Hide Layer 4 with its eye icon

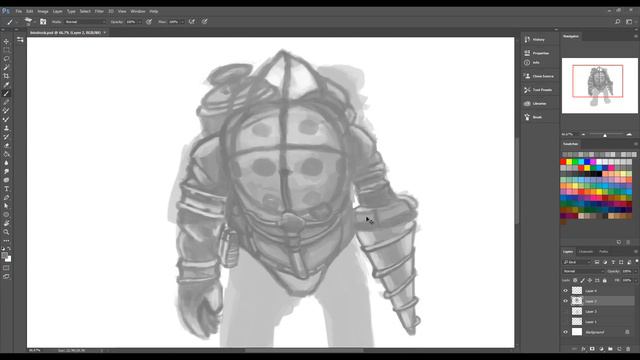coord(566,291)
